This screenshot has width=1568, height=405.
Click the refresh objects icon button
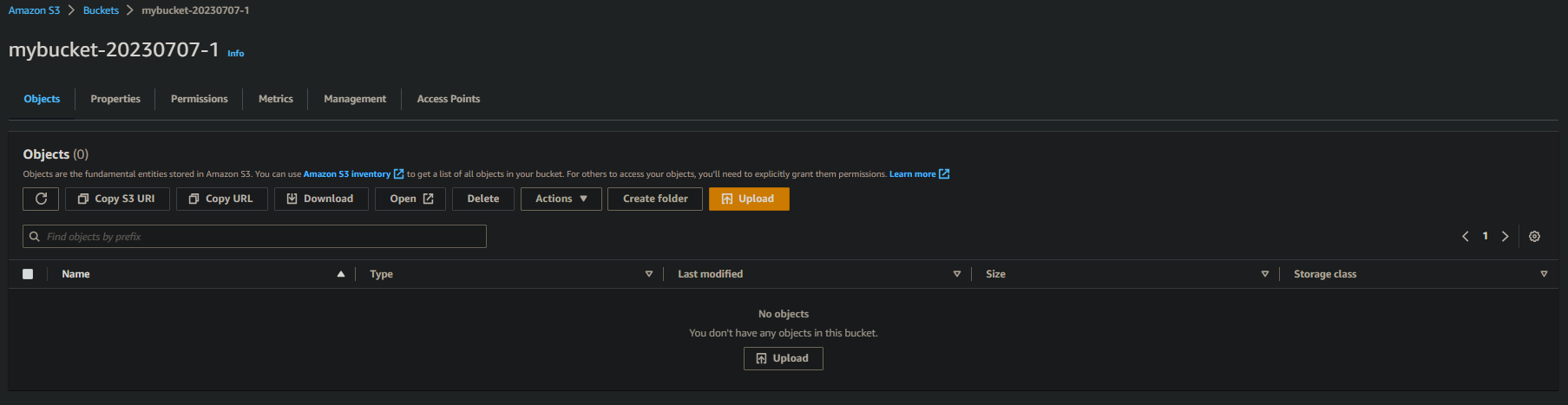click(41, 199)
